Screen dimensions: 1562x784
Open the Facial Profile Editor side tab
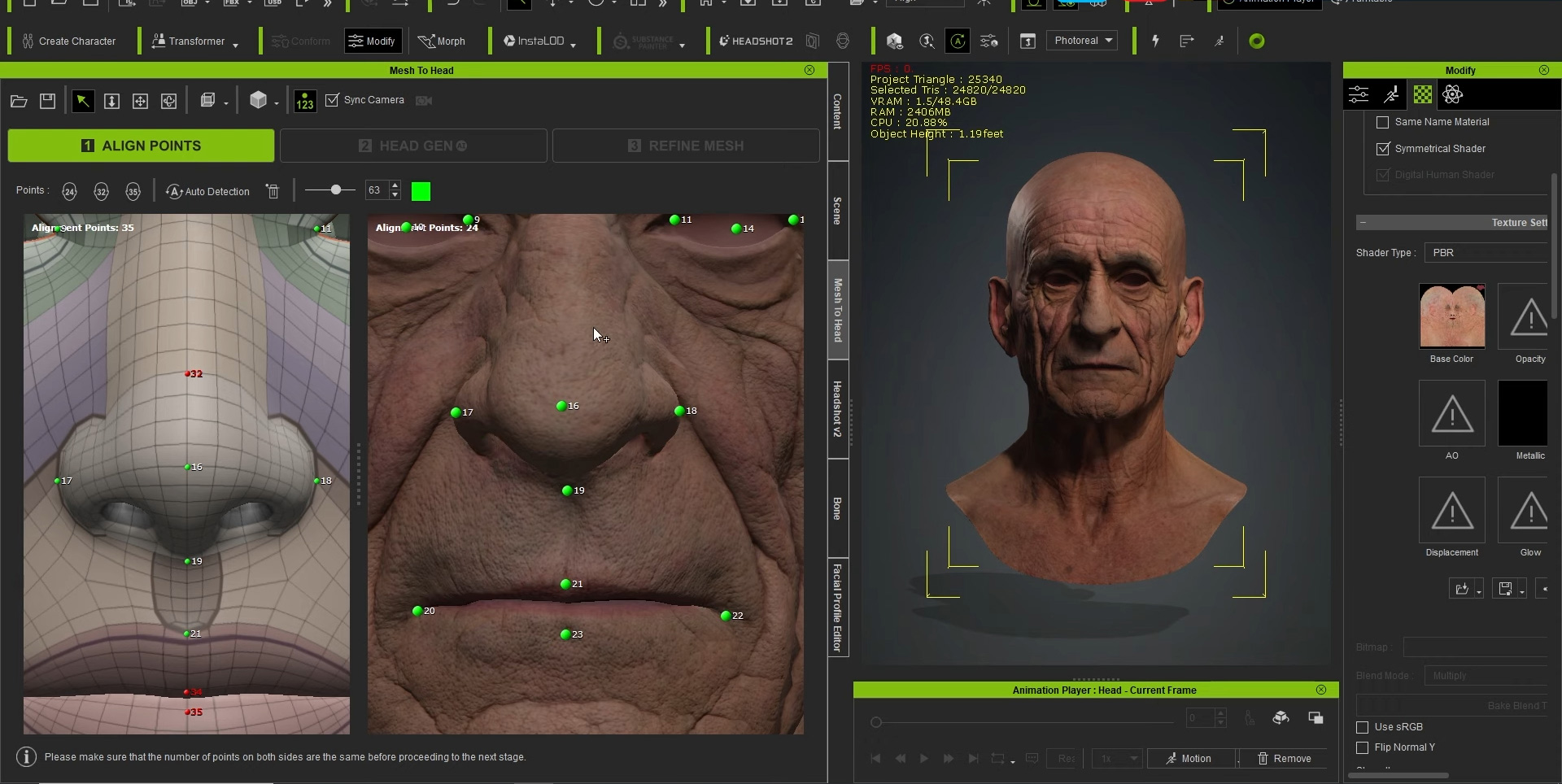pyautogui.click(x=838, y=608)
